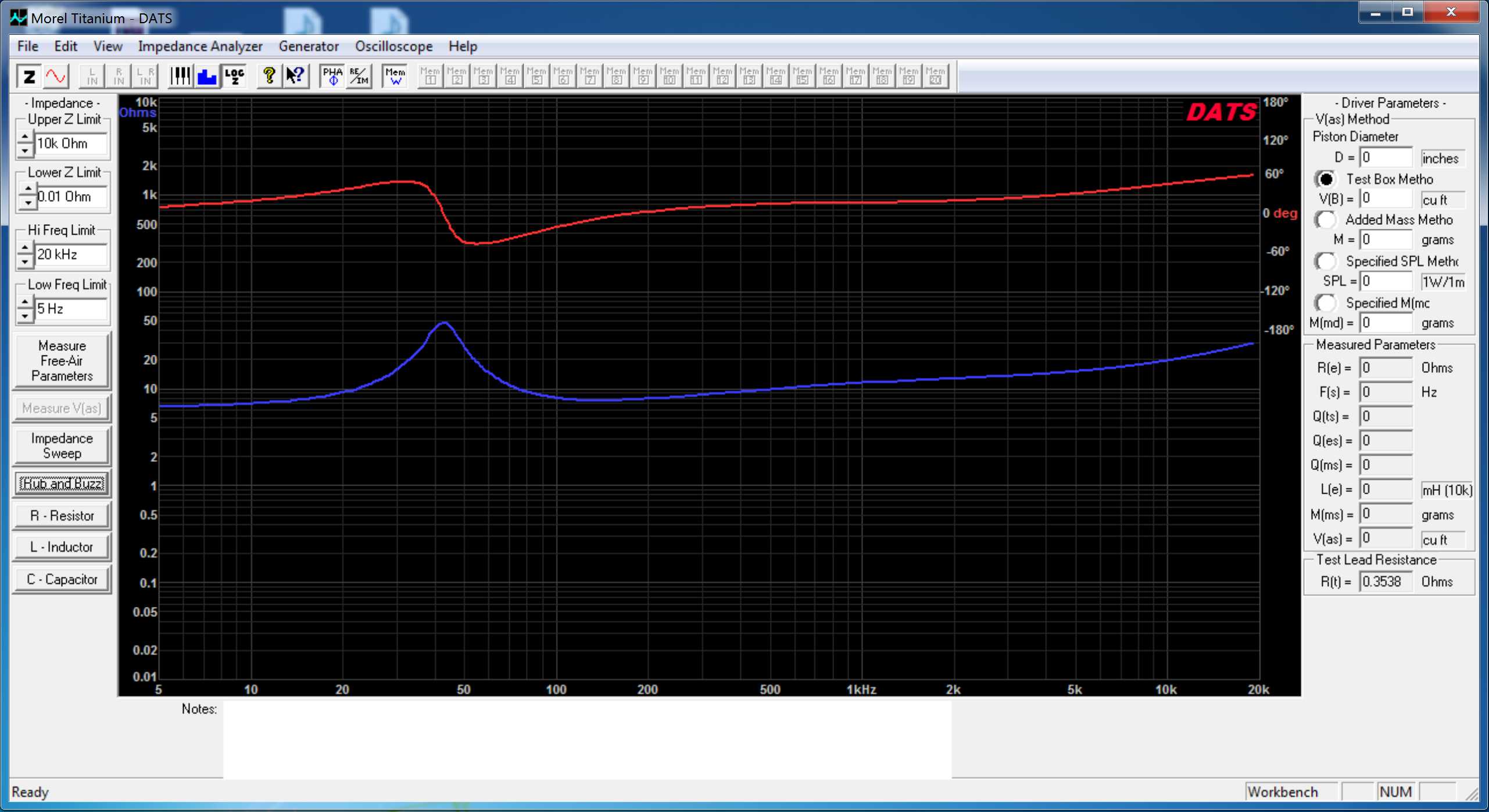Select the Mem 17 memory slot

(856, 76)
